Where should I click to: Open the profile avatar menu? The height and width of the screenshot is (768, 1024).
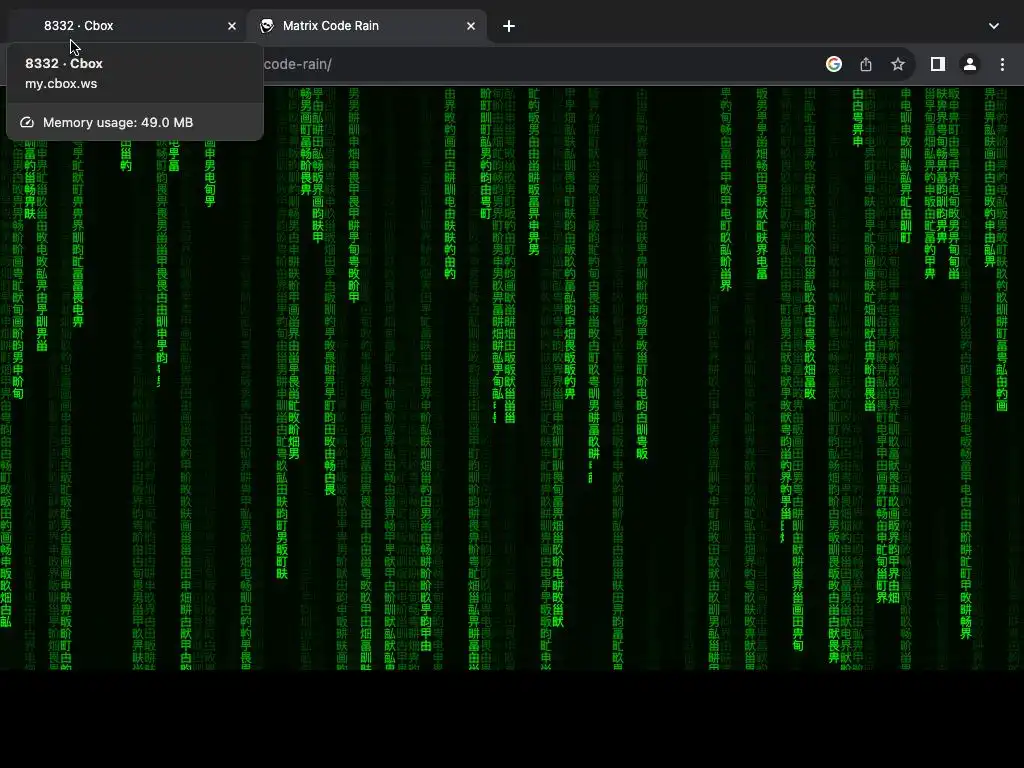970,64
